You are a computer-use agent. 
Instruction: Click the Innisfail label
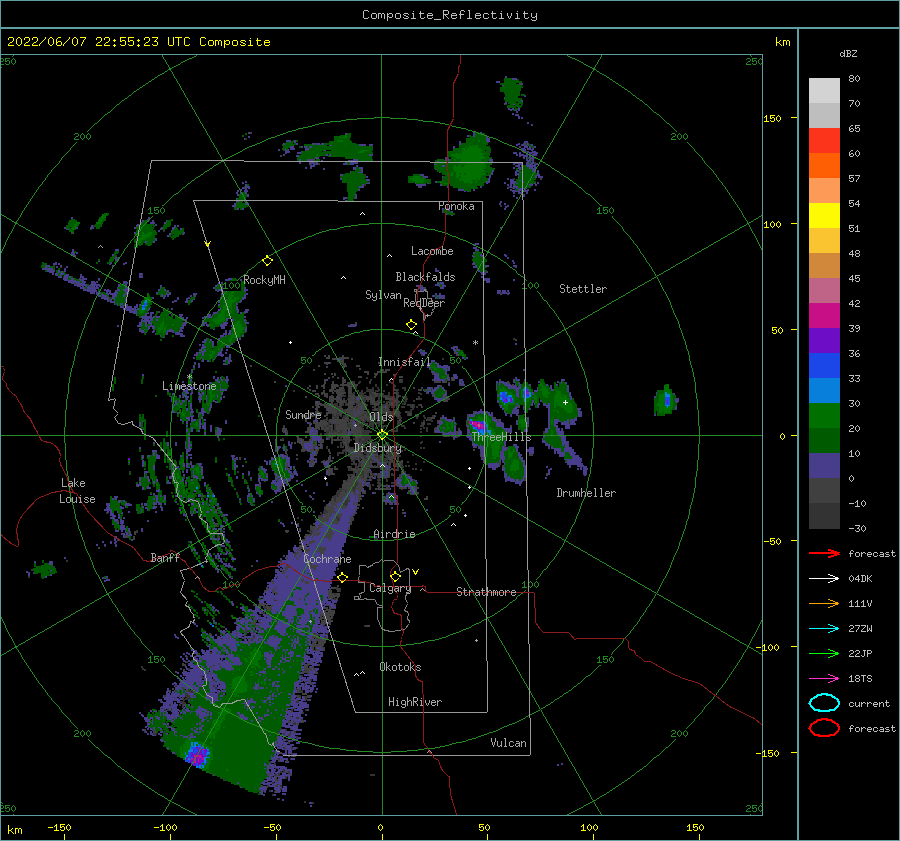404,362
